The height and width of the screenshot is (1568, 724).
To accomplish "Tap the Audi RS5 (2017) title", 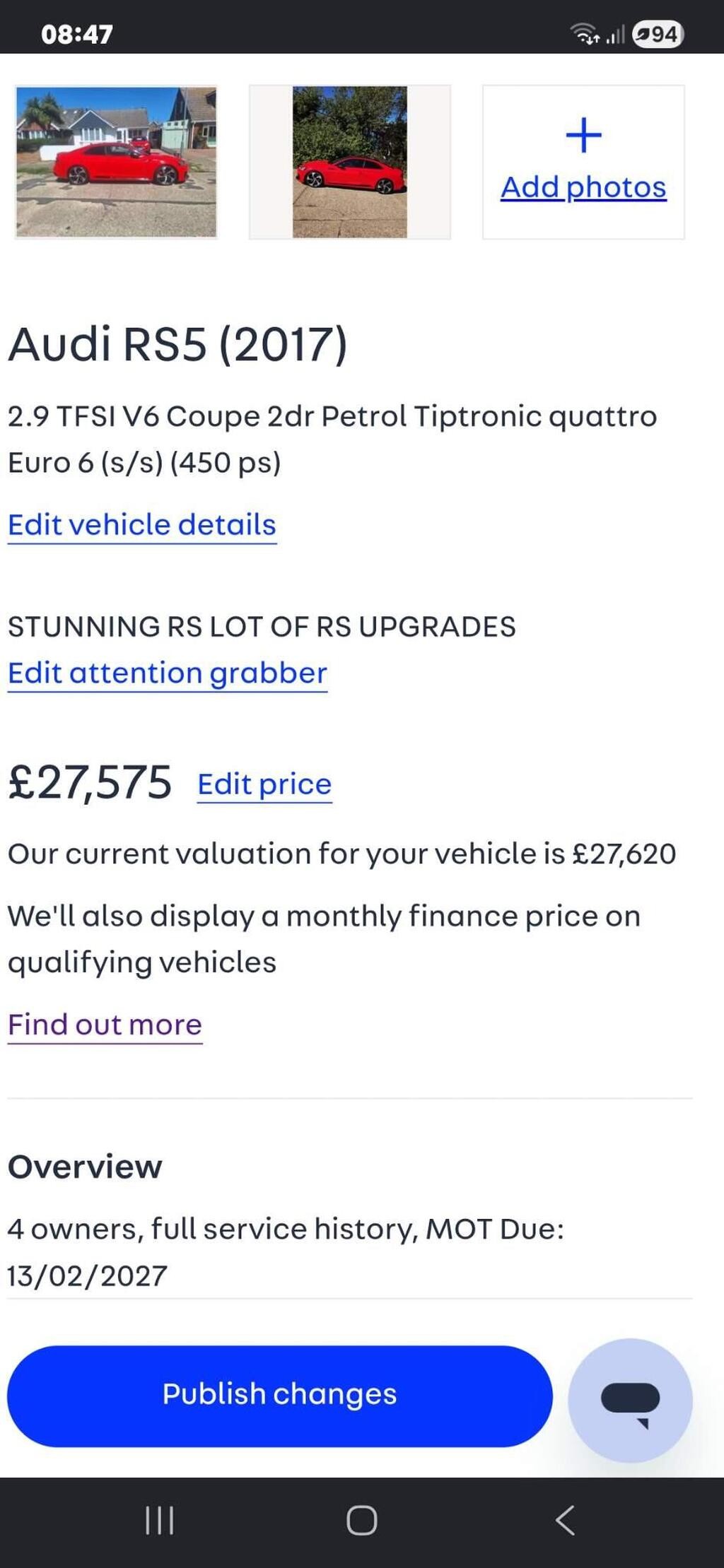I will (x=177, y=344).
